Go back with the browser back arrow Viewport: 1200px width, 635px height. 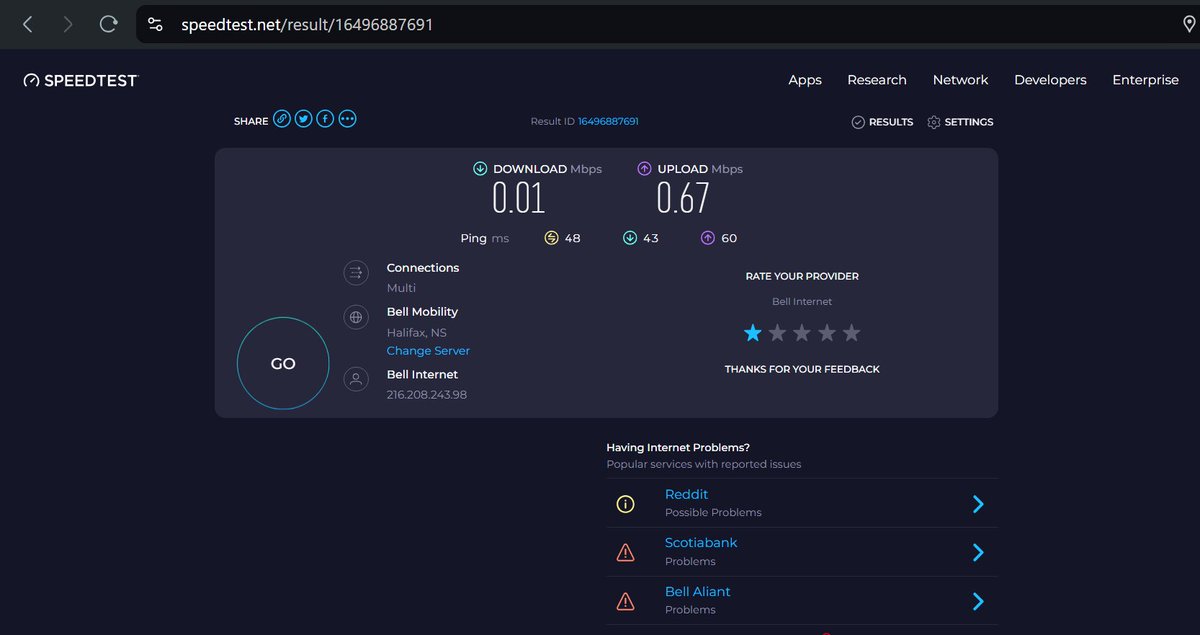tap(27, 24)
